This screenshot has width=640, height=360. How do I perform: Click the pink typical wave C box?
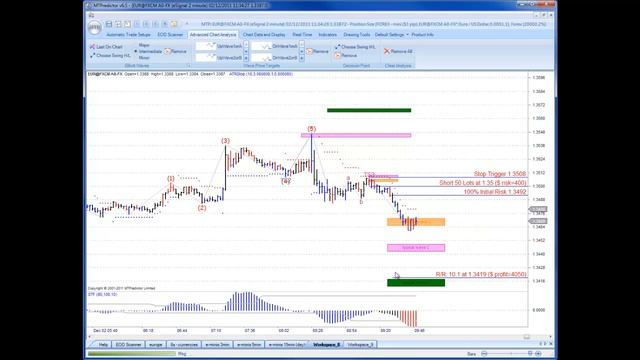pos(416,248)
